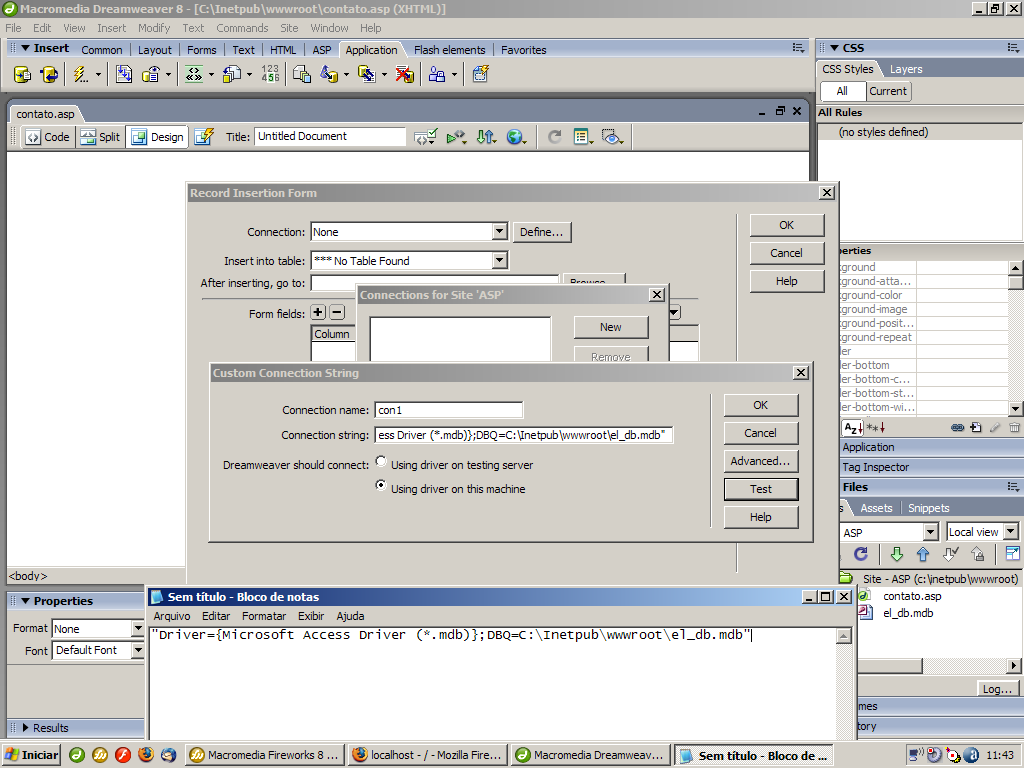Toggle the Current mode in CSS Styles

point(888,91)
